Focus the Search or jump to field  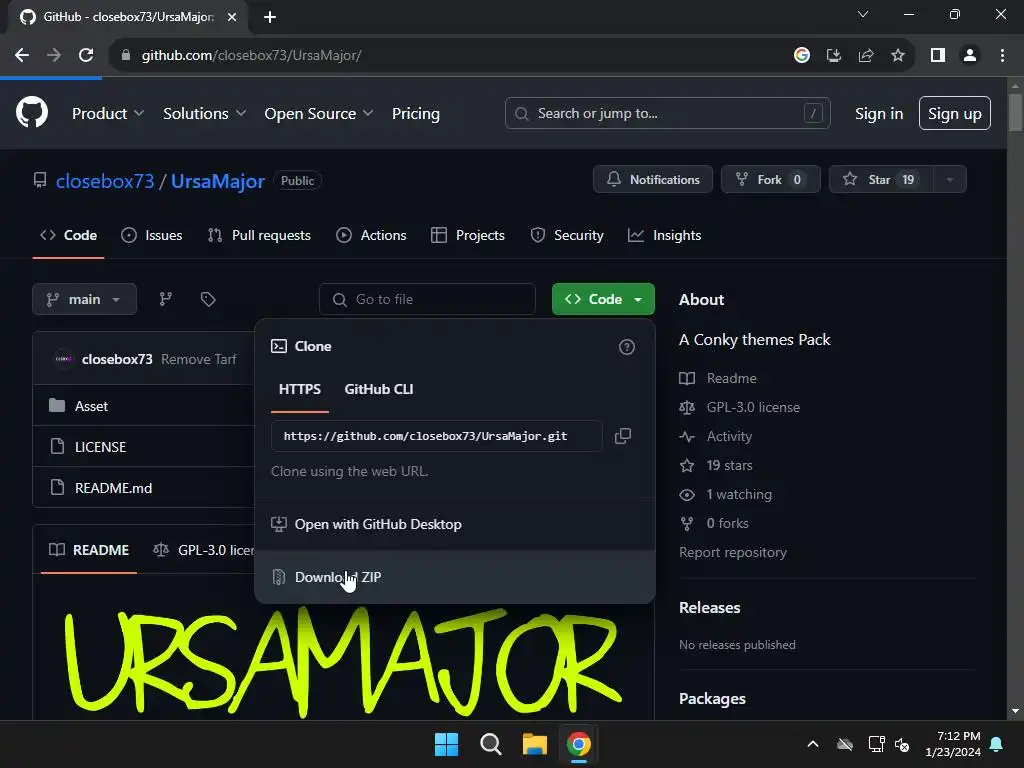tap(667, 114)
